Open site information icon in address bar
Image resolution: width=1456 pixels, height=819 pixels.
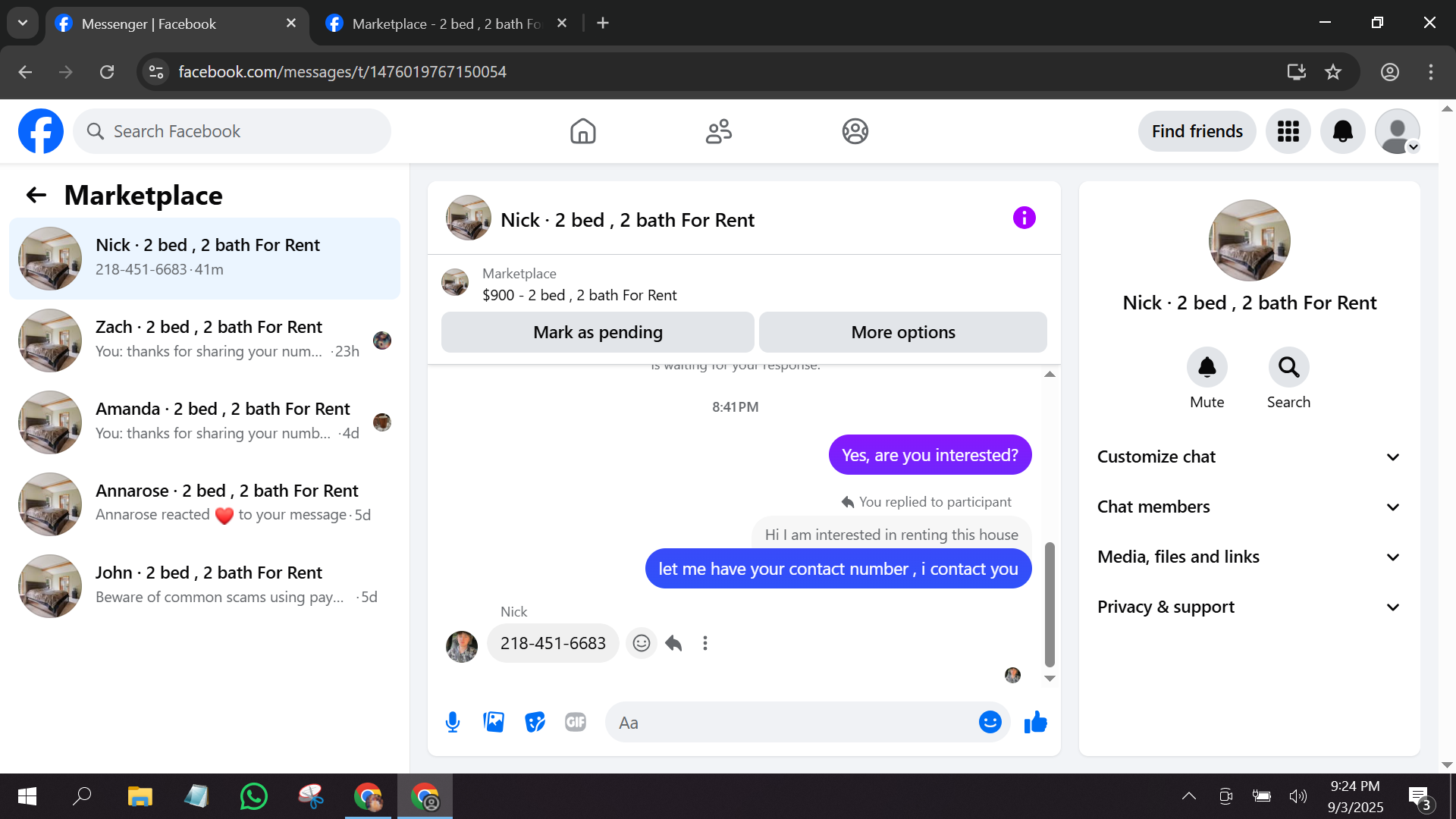click(x=156, y=72)
